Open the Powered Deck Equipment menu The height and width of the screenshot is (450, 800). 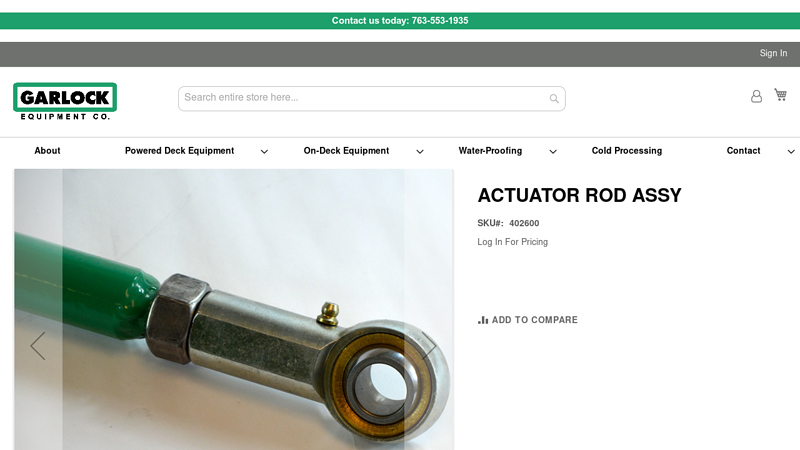180,151
